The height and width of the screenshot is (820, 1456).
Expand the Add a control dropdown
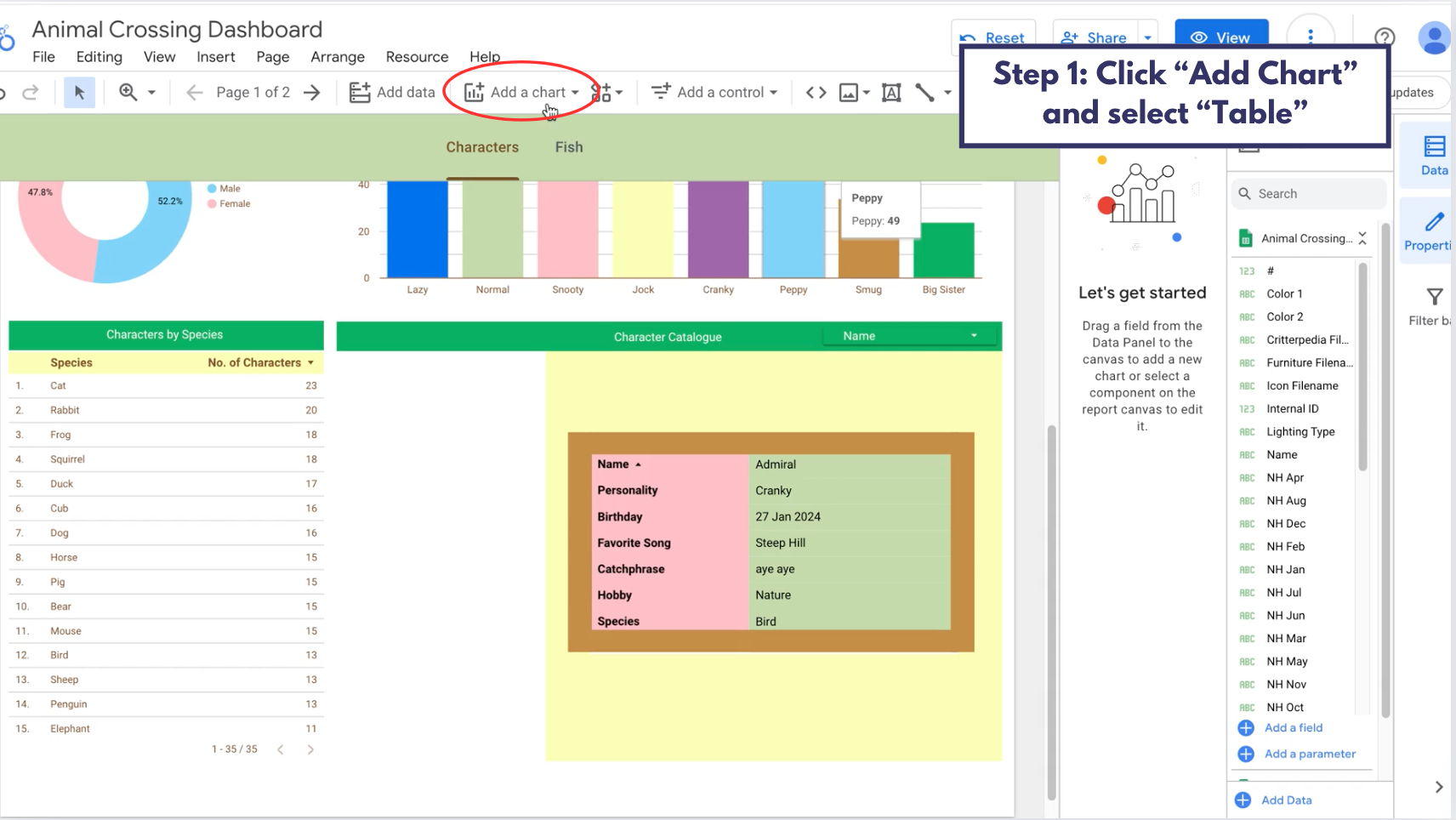714,92
